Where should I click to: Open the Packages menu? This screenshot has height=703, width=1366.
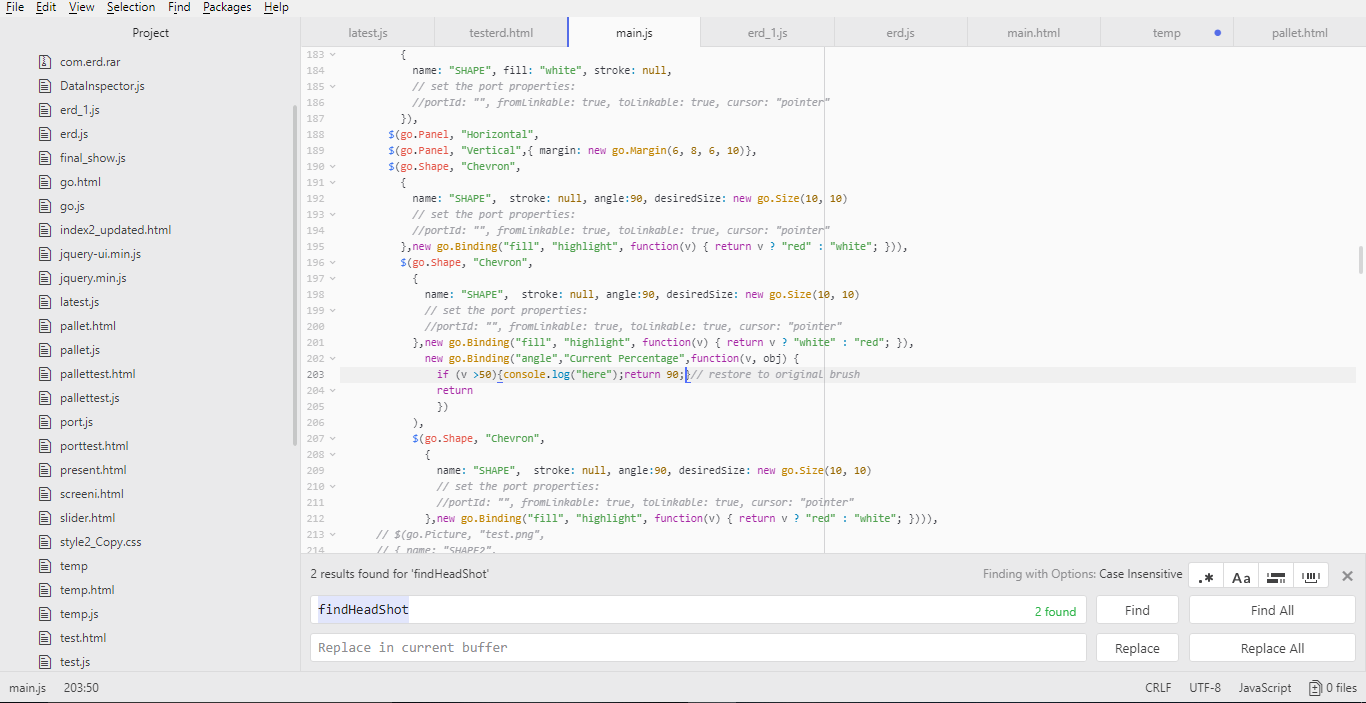point(227,7)
